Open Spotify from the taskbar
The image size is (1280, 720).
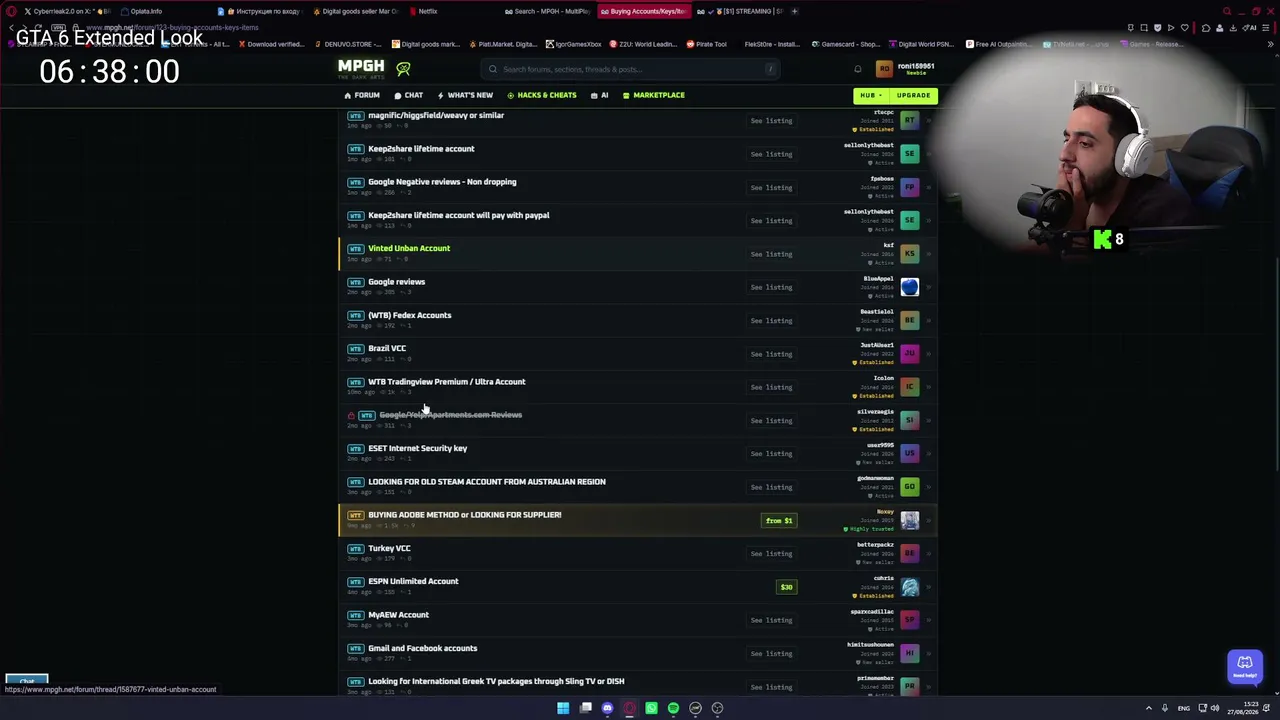(x=673, y=708)
